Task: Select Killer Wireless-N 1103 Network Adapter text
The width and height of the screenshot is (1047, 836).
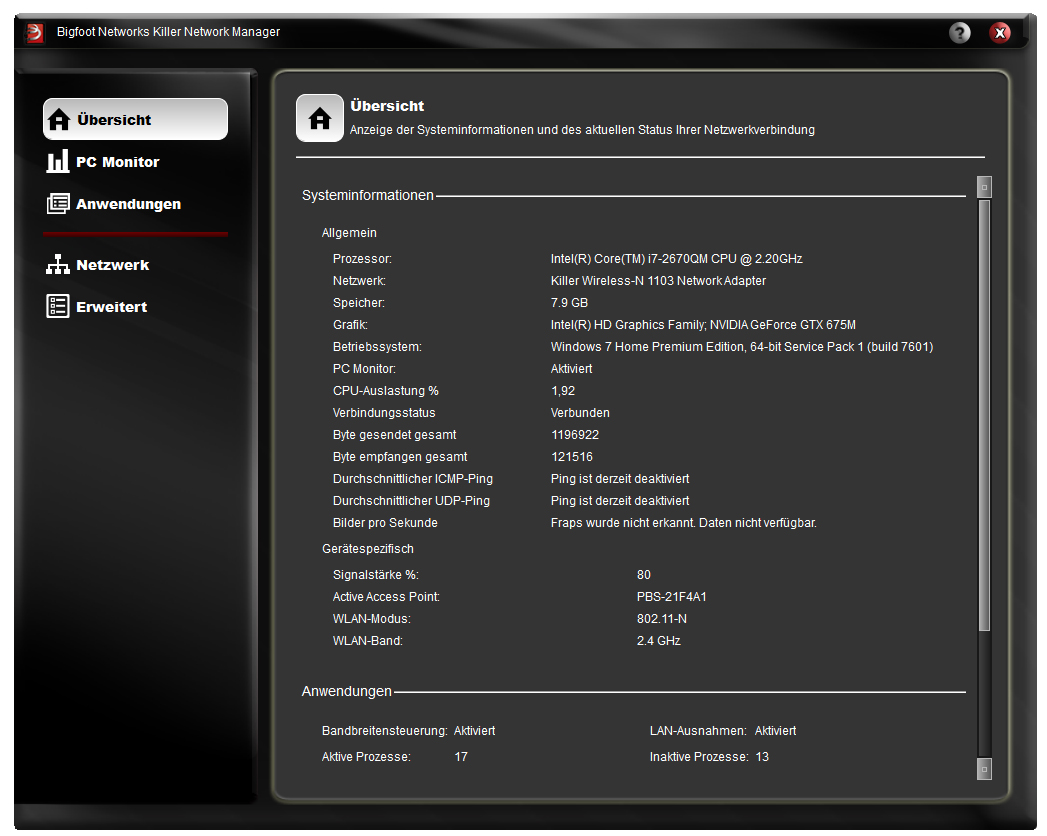Action: click(658, 281)
